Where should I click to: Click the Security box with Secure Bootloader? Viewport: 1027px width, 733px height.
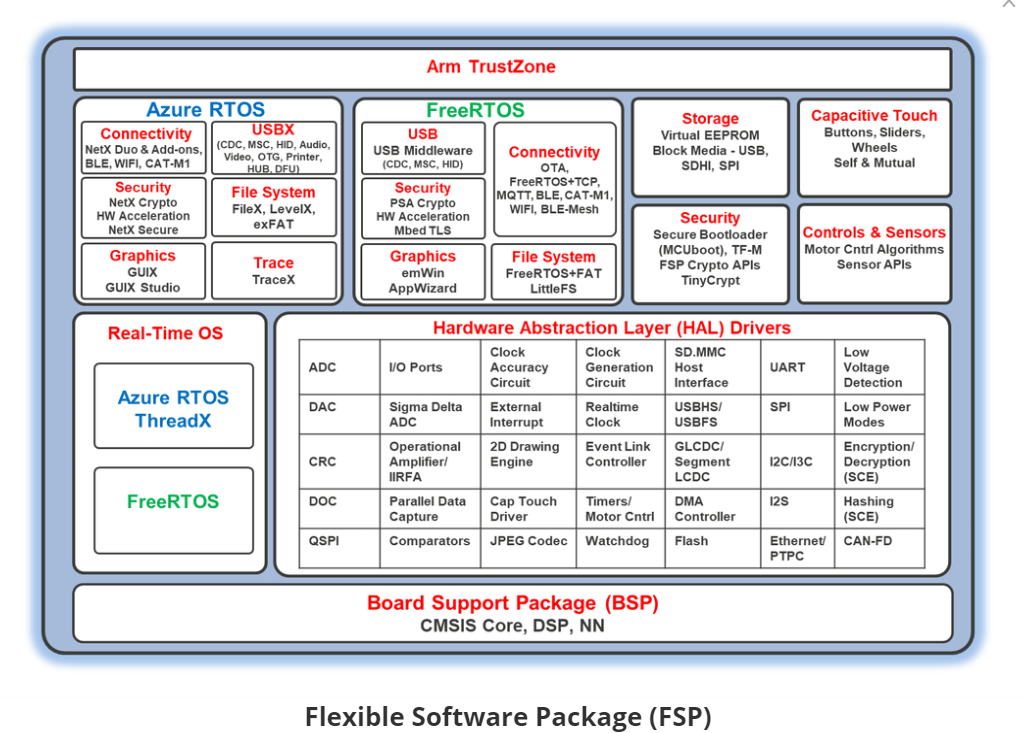click(x=711, y=254)
